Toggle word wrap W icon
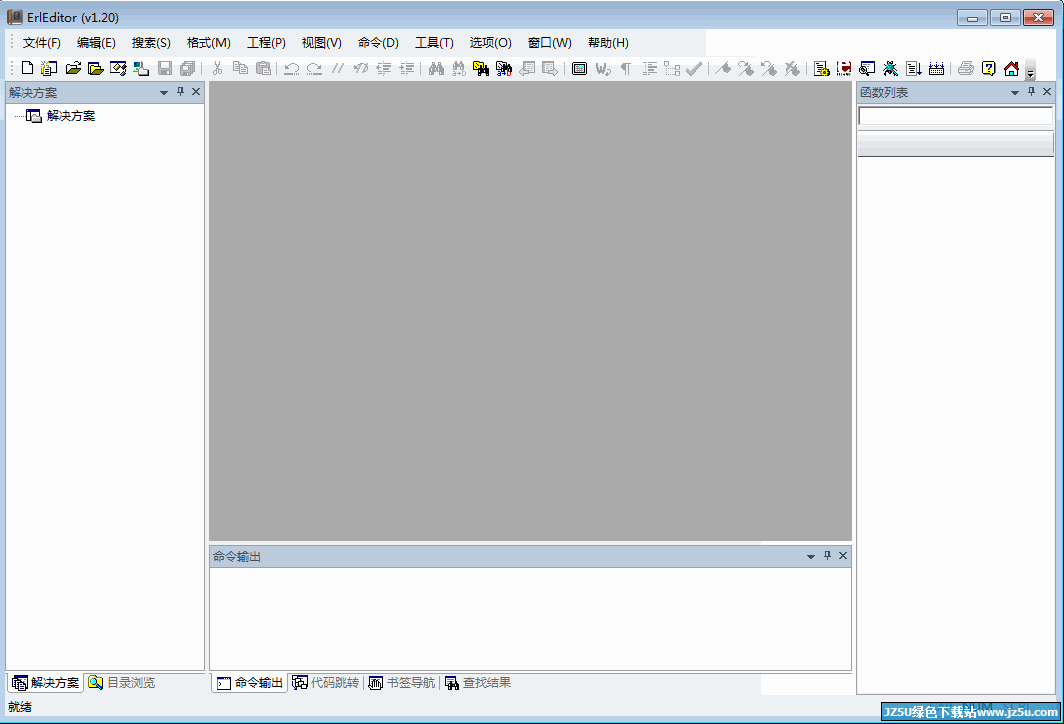Screen dimensions: 1064x724 (x=603, y=68)
